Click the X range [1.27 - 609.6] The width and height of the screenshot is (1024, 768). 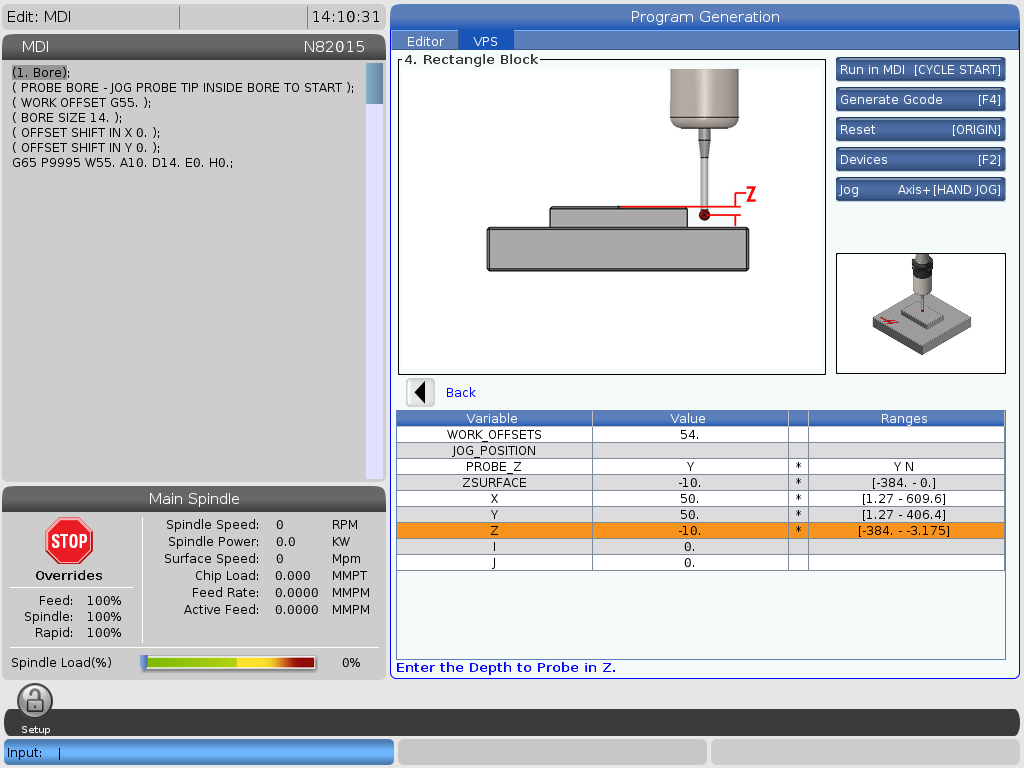[x=906, y=498]
